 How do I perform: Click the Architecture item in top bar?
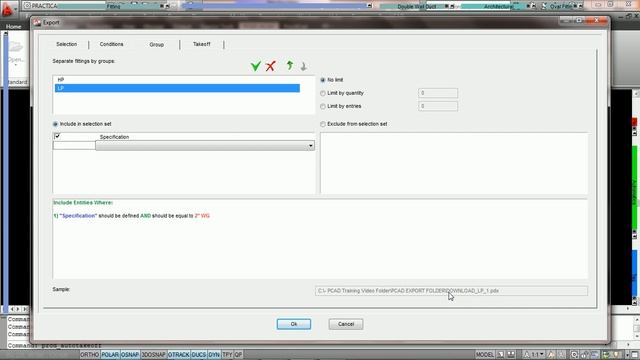pos(498,7)
